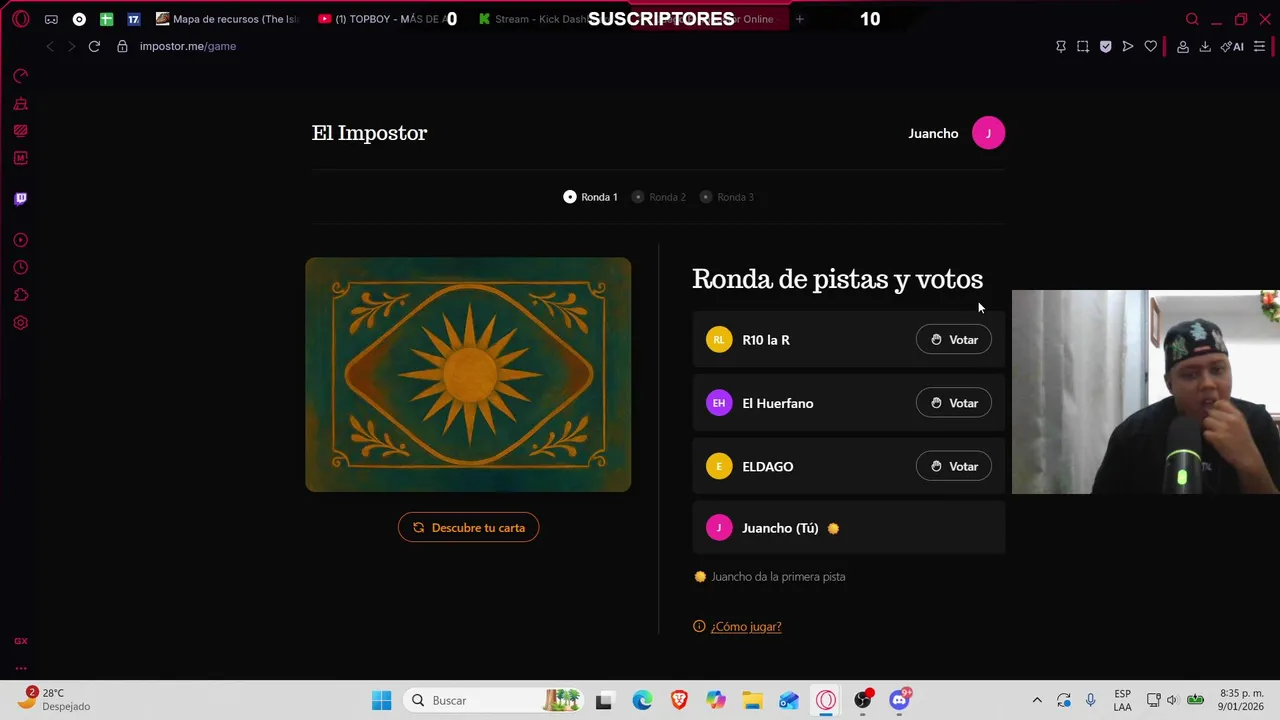Image resolution: width=1280 pixels, height=720 pixels.
Task: Click the R10 la R player name
Action: (x=766, y=340)
